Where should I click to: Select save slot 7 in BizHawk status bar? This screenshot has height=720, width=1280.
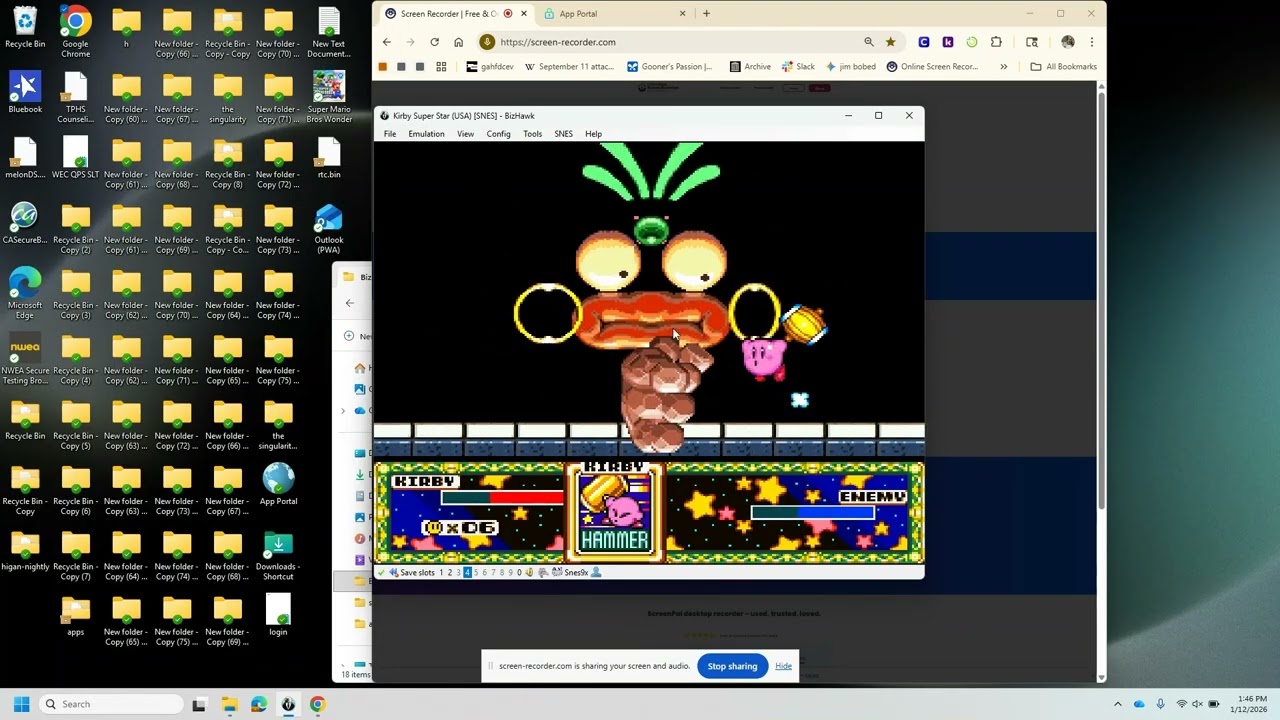[493, 573]
